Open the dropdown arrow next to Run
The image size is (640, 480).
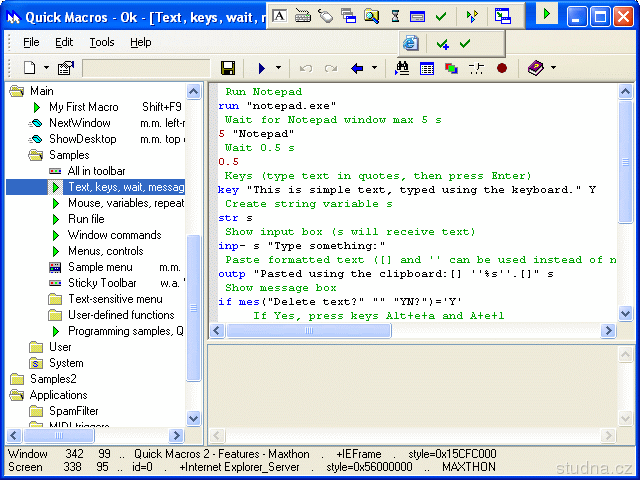278,68
